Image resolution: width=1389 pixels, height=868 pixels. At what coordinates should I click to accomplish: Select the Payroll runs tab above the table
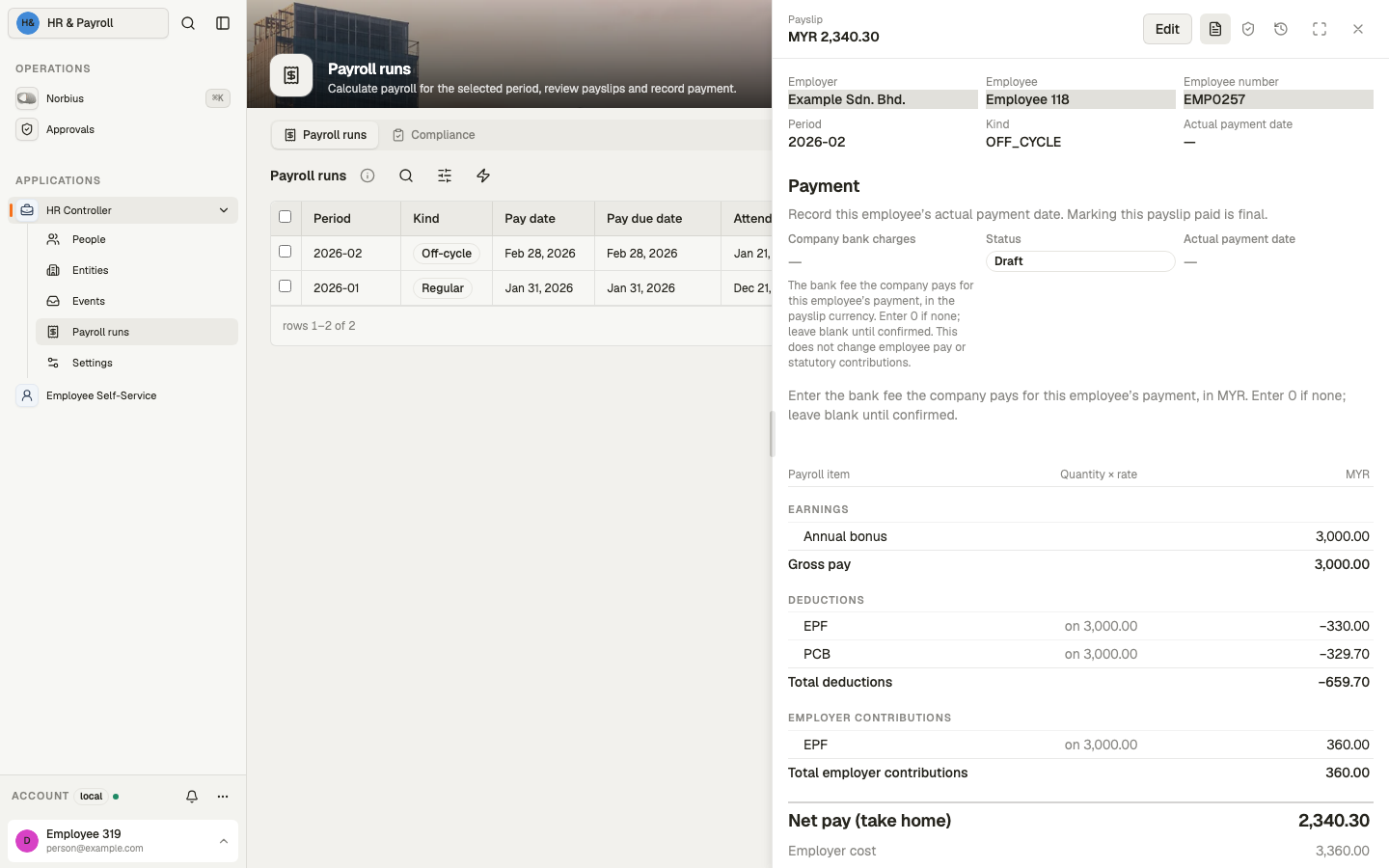[x=325, y=135]
